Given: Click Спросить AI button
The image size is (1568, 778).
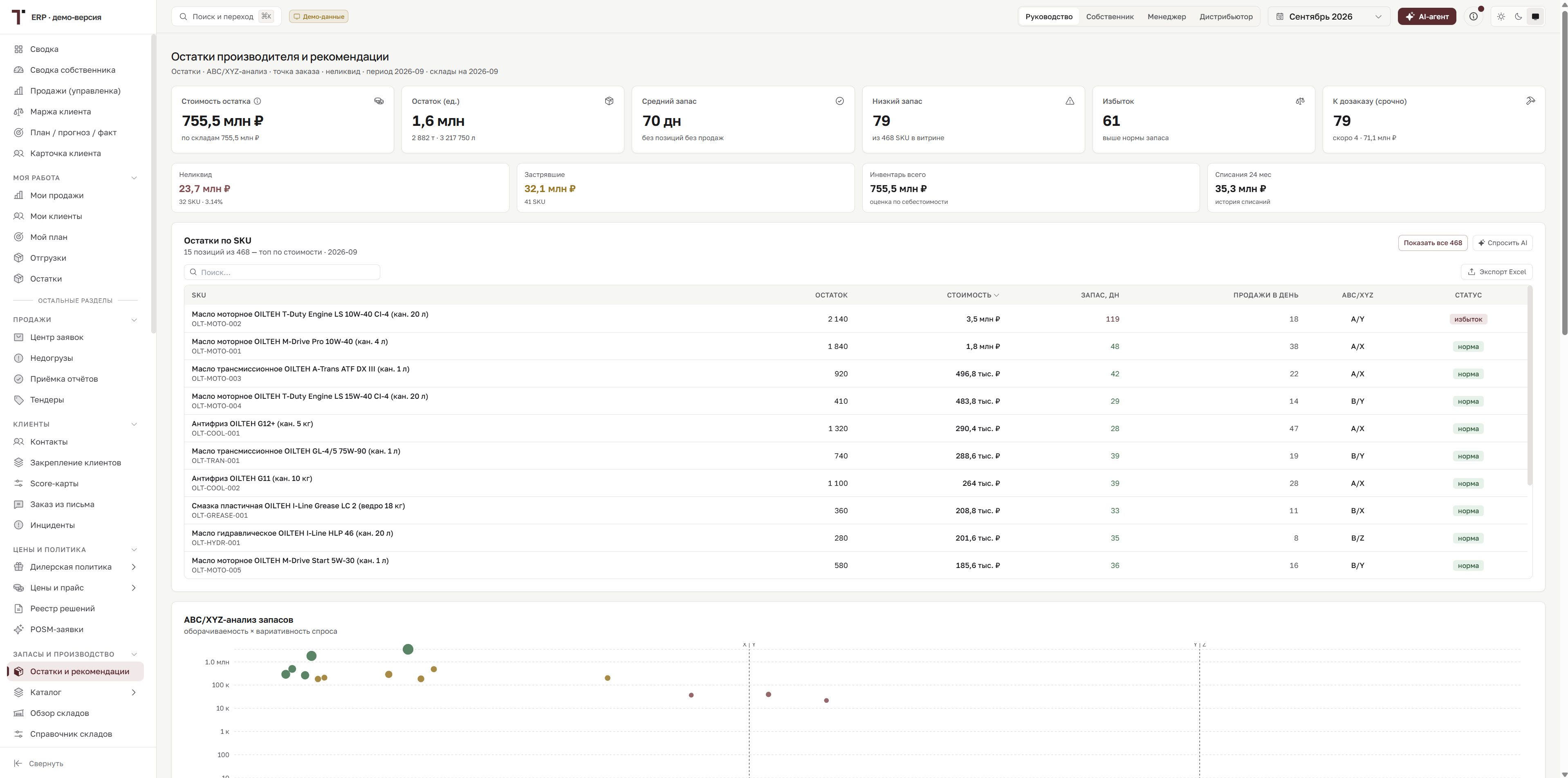Looking at the screenshot, I should pos(1502,243).
